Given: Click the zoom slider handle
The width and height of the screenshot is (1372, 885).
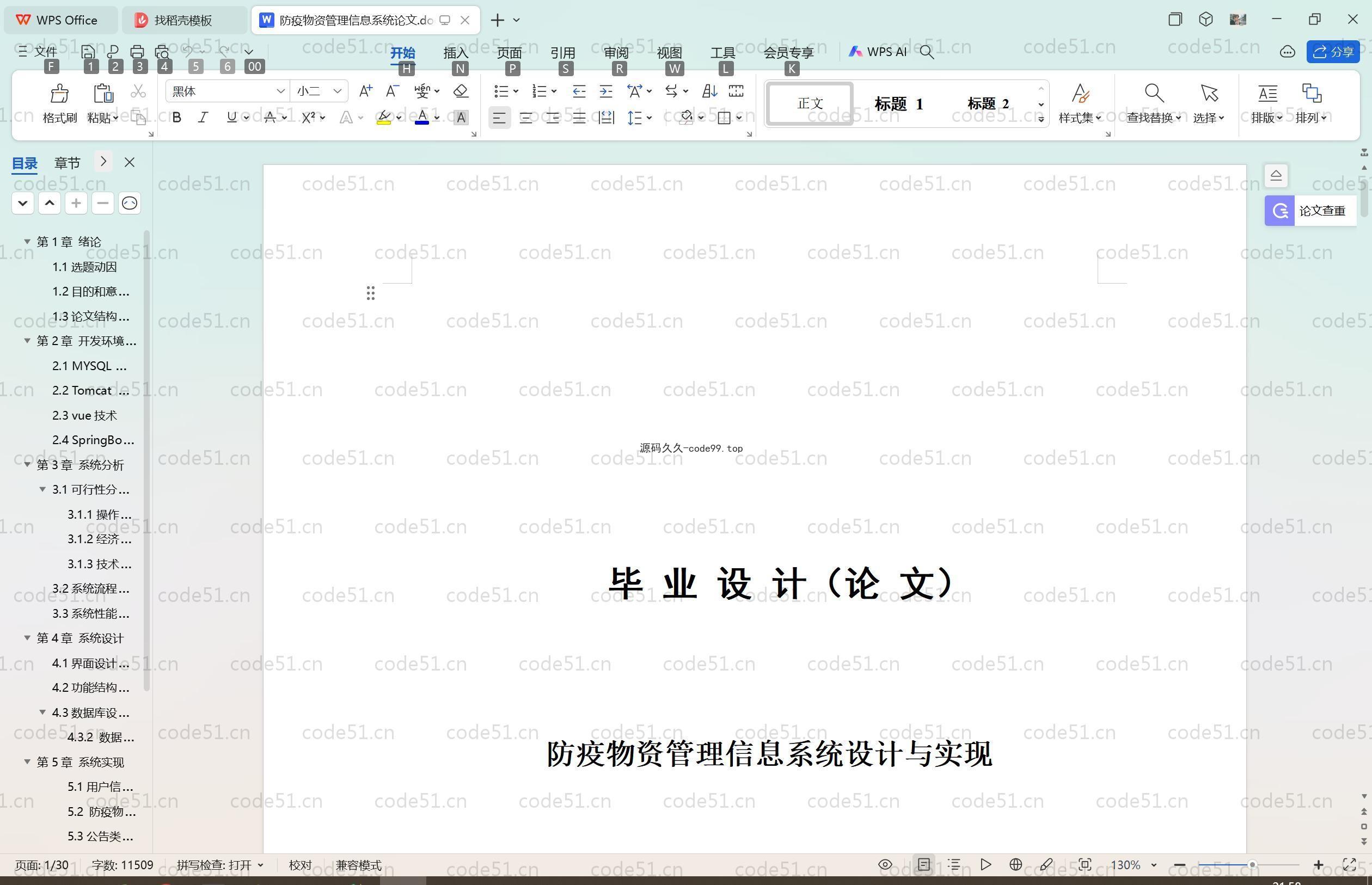Looking at the screenshot, I should coord(1252,864).
